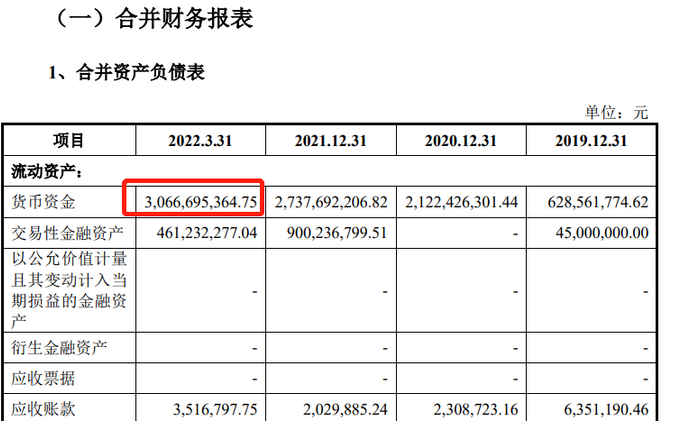The width and height of the screenshot is (700, 421).
Task: Select the 2020.12.31 column header
Action: [x=461, y=141]
